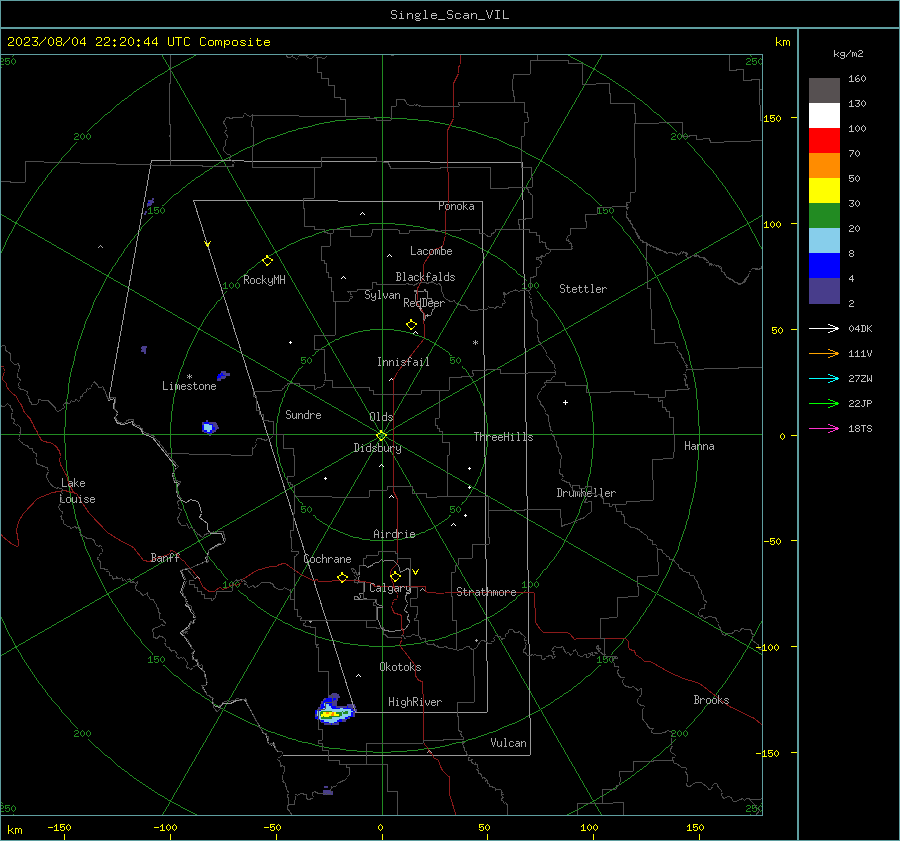Viewport: 900px width, 841px height.
Task: Click the Hanna town label
Action: (x=699, y=446)
